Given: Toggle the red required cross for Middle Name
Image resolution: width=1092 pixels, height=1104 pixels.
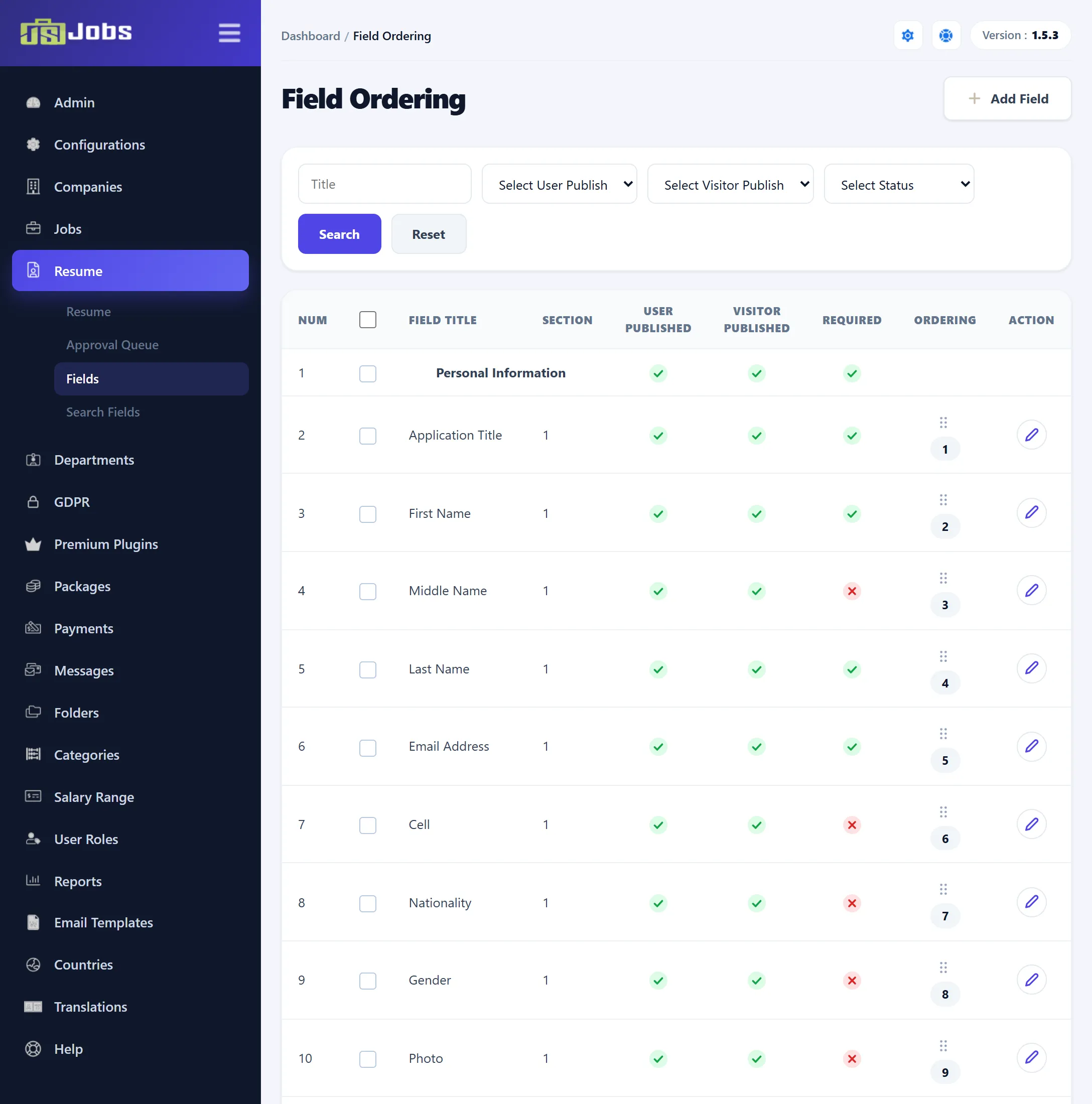Looking at the screenshot, I should pyautogui.click(x=852, y=591).
